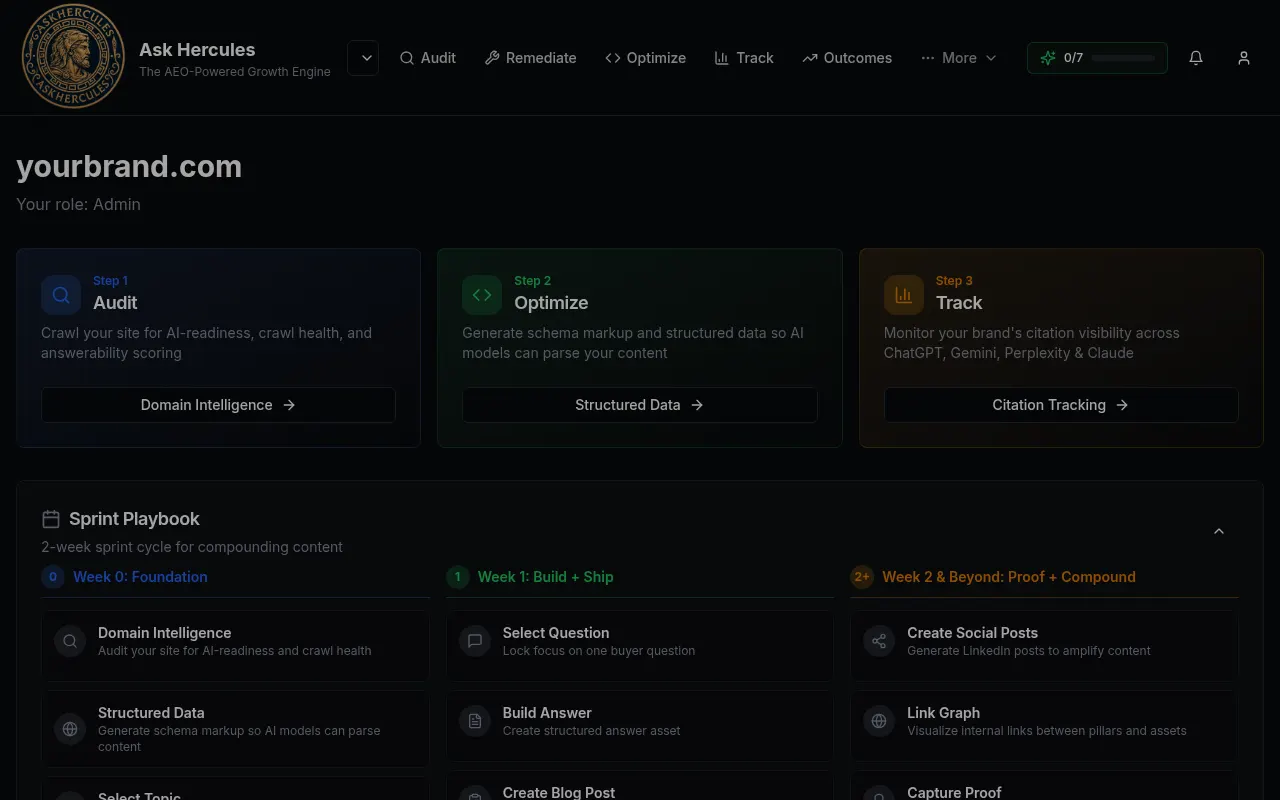Open the Outcomes menu
Image resolution: width=1280 pixels, height=800 pixels.
point(847,58)
